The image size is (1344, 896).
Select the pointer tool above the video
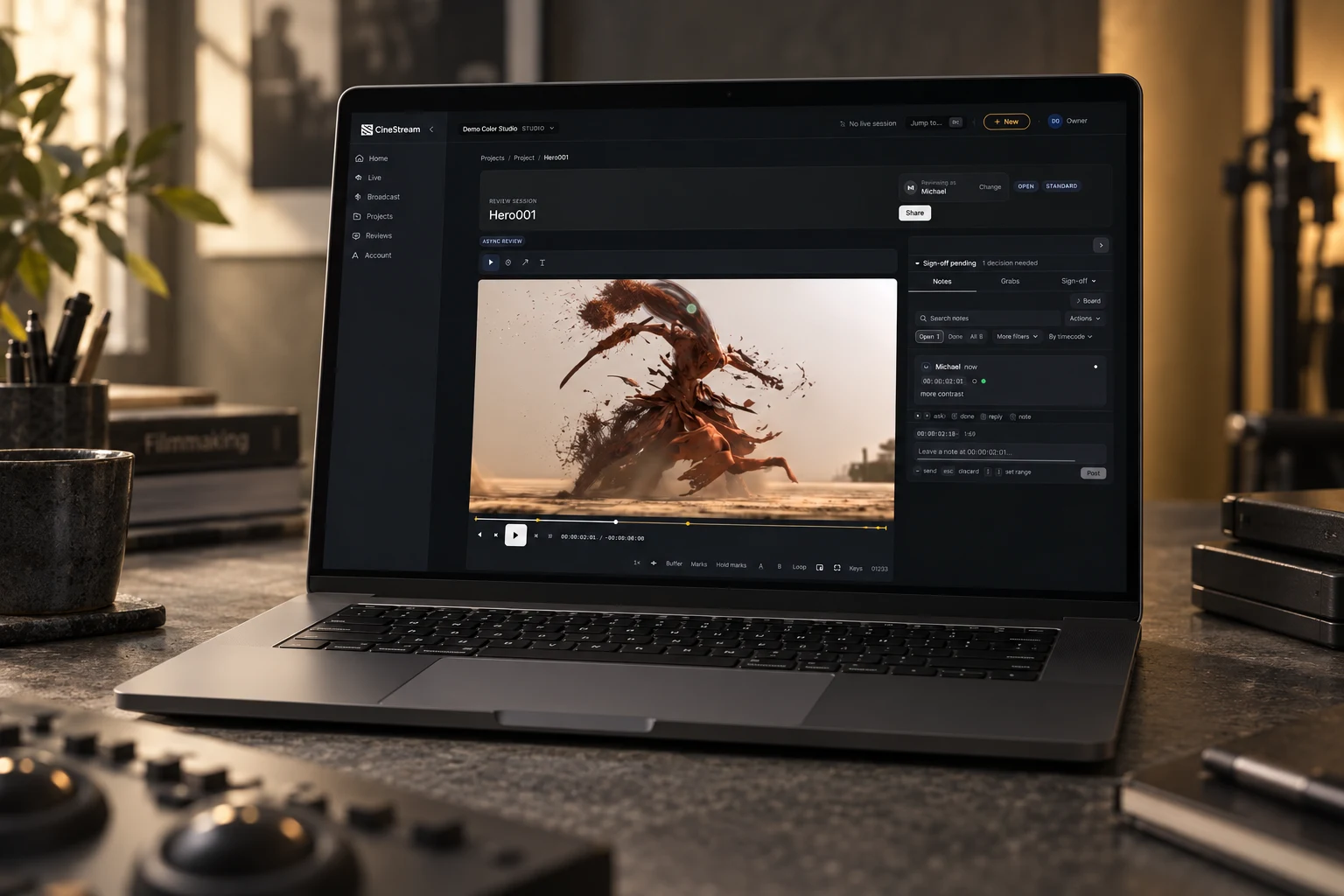[x=490, y=262]
